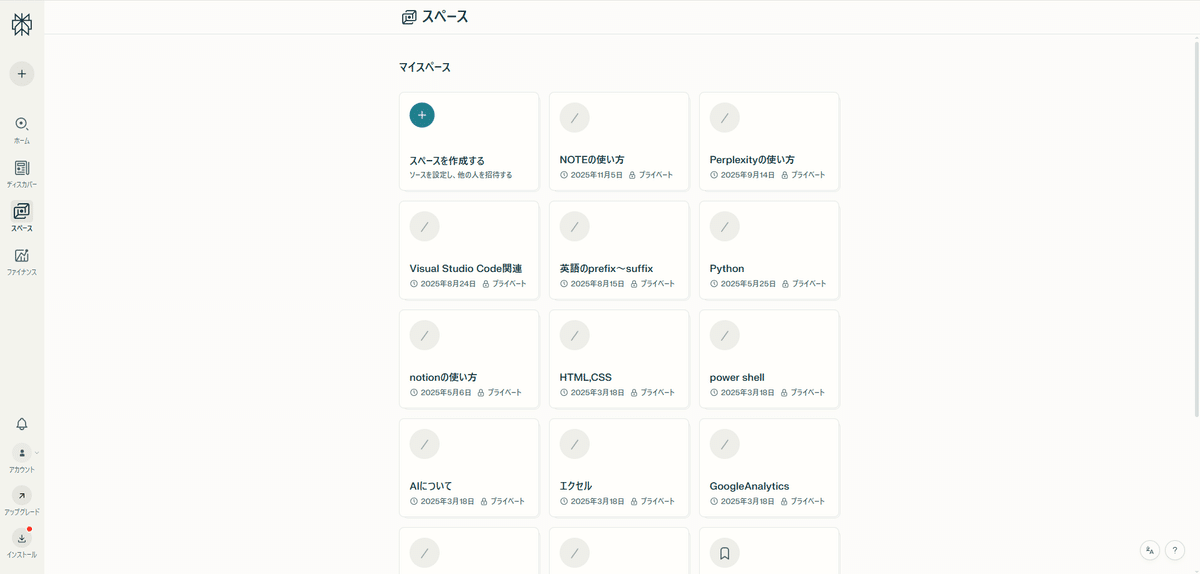Click the Upgrade (アップグレード) arrow icon

tap(22, 495)
